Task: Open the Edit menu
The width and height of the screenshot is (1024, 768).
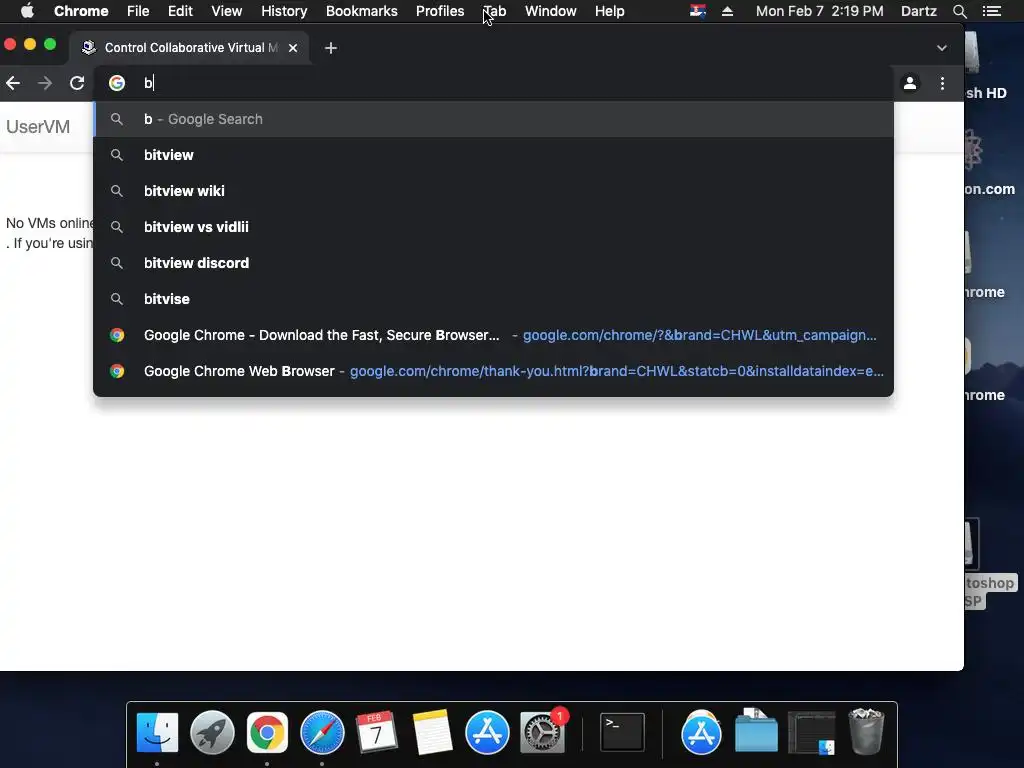Action: (x=180, y=11)
